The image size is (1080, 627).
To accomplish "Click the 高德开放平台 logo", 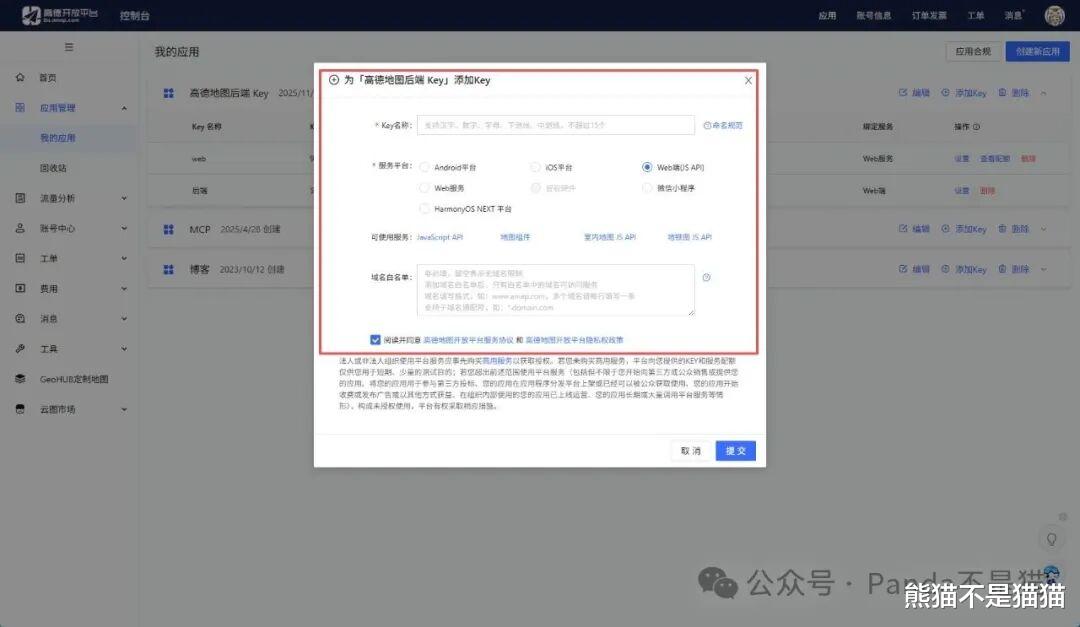I will tap(60, 15).
